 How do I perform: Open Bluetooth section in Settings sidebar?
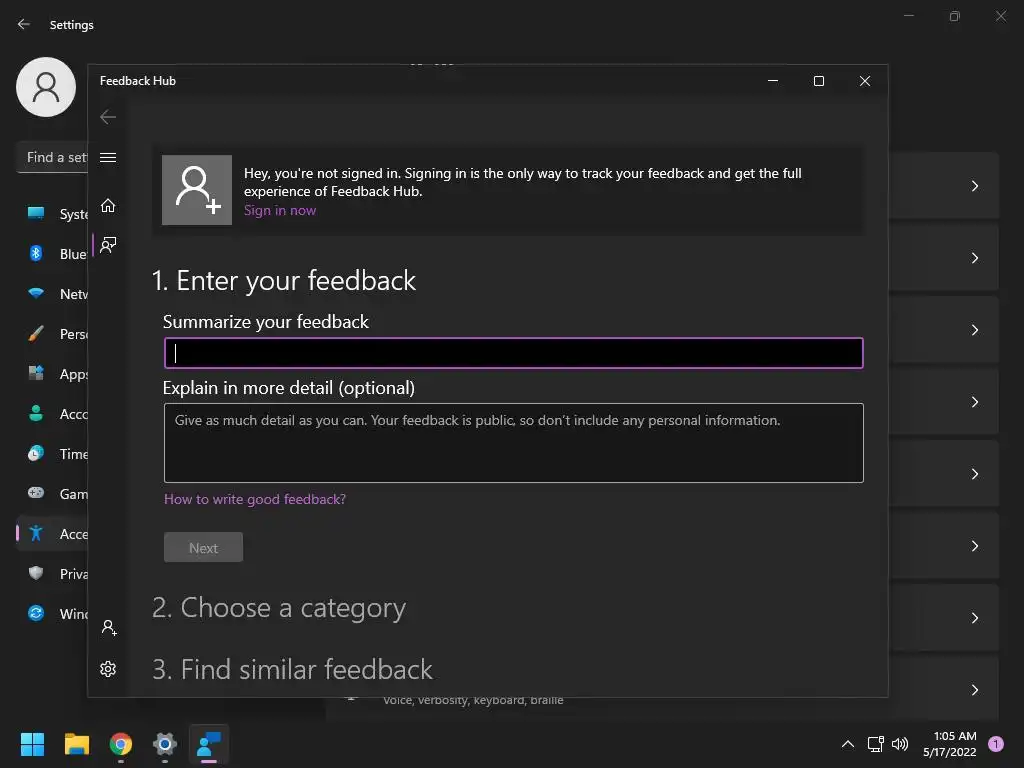click(52, 254)
